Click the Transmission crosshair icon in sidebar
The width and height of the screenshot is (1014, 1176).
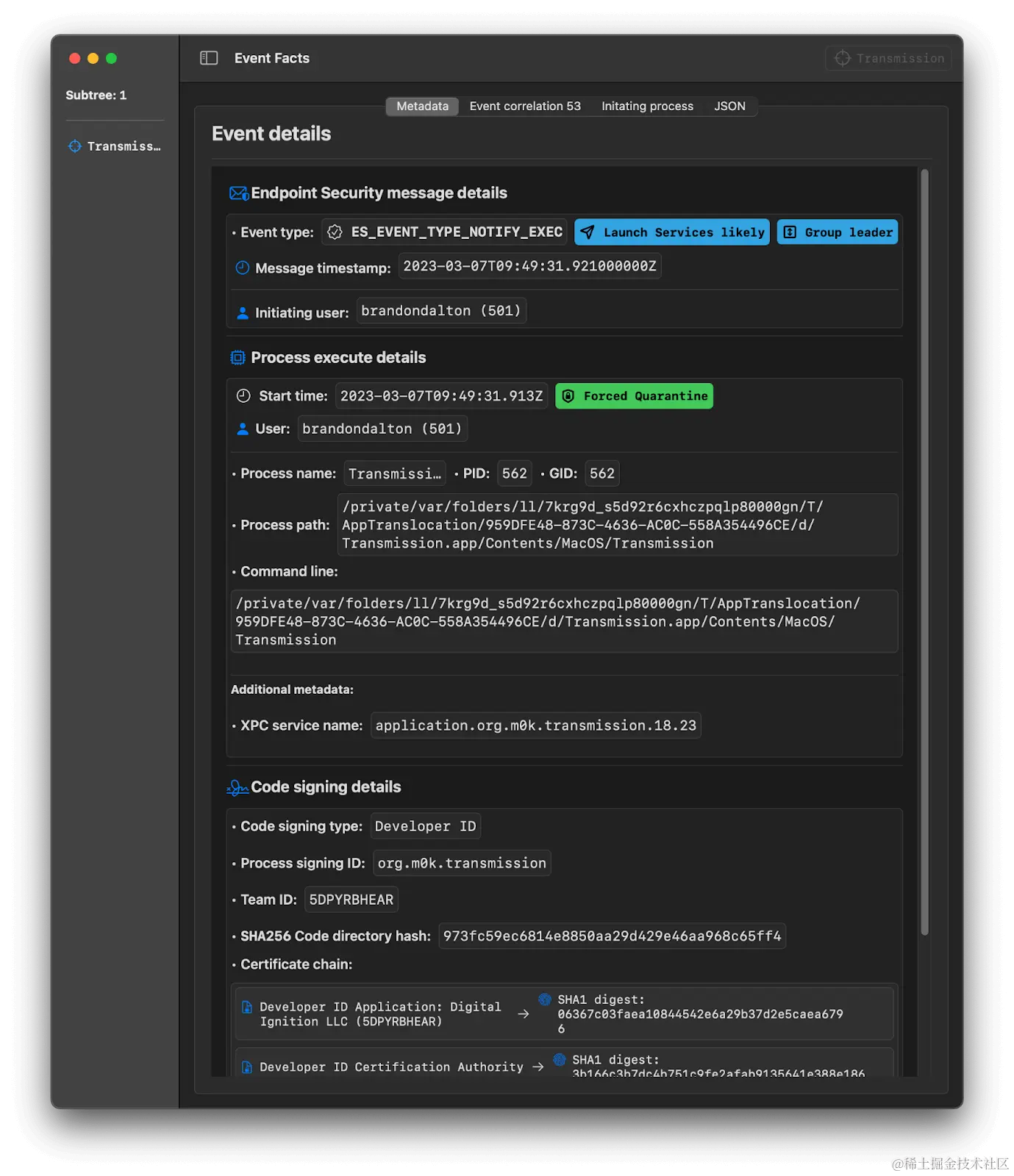tap(75, 146)
